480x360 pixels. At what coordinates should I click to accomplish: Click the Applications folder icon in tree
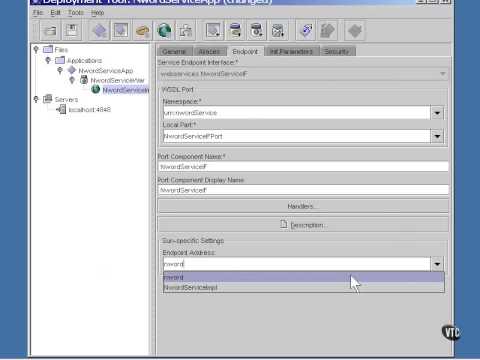pyautogui.click(x=60, y=60)
